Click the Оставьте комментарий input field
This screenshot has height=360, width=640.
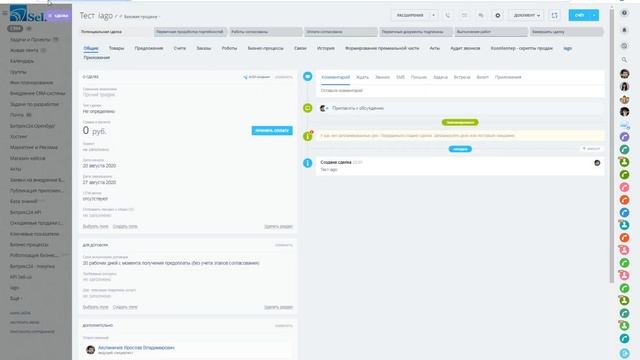(x=460, y=91)
